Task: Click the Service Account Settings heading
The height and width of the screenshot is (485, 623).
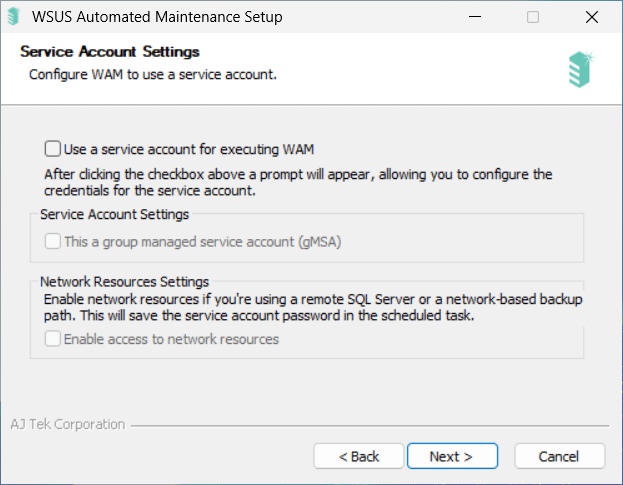Action: [110, 52]
